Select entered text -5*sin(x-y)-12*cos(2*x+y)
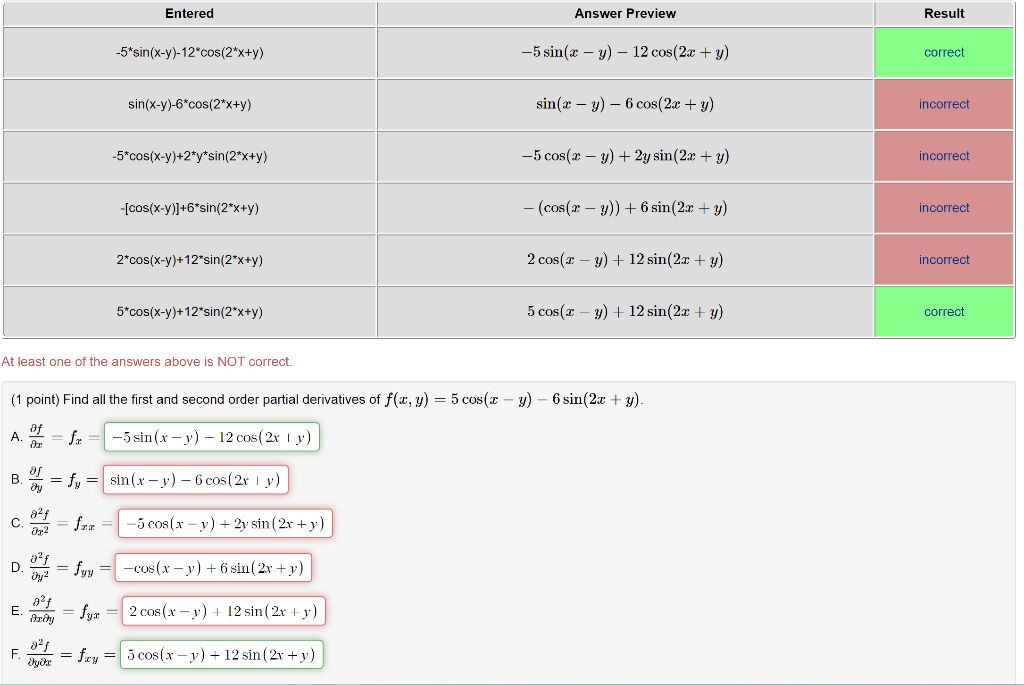The image size is (1024, 685). click(x=189, y=52)
